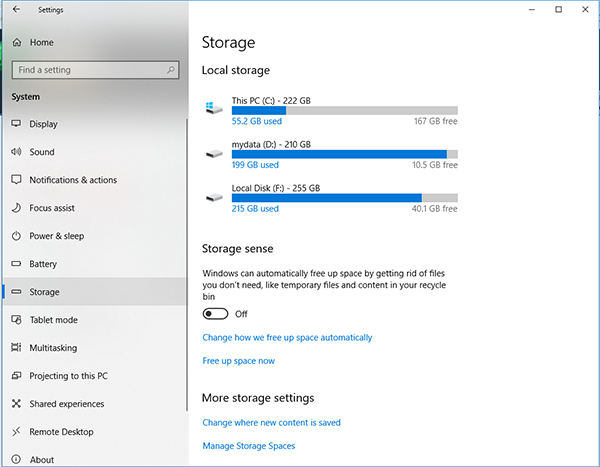This screenshot has width=600, height=467.
Task: Click the 'Manage Storage Spaces' link
Action: 248,446
